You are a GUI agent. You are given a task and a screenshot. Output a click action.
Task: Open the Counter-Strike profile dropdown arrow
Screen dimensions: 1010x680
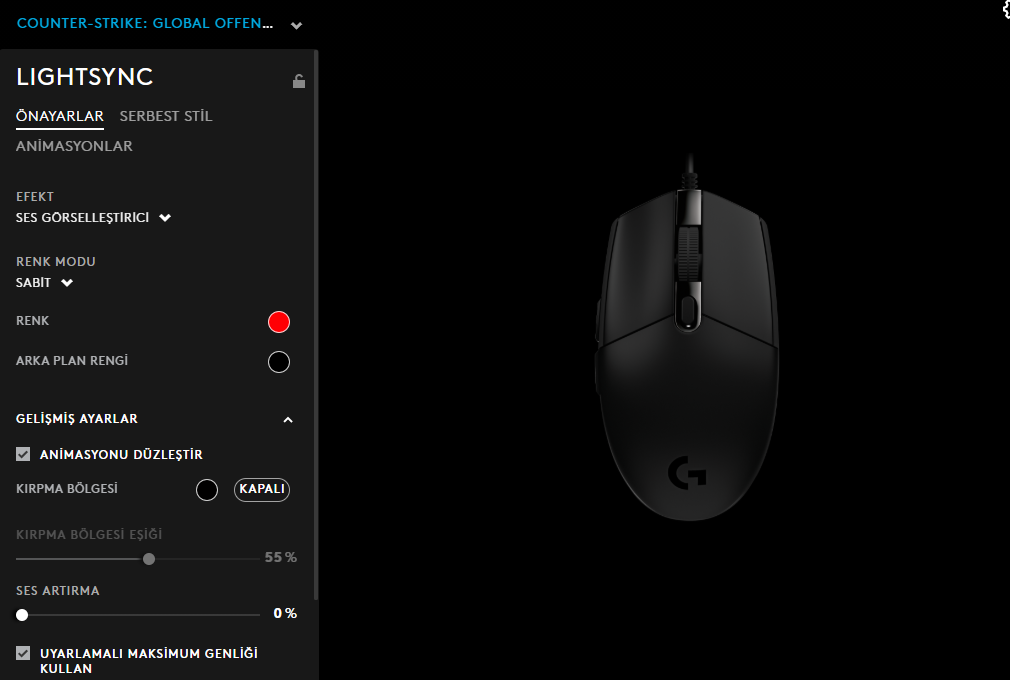[296, 26]
